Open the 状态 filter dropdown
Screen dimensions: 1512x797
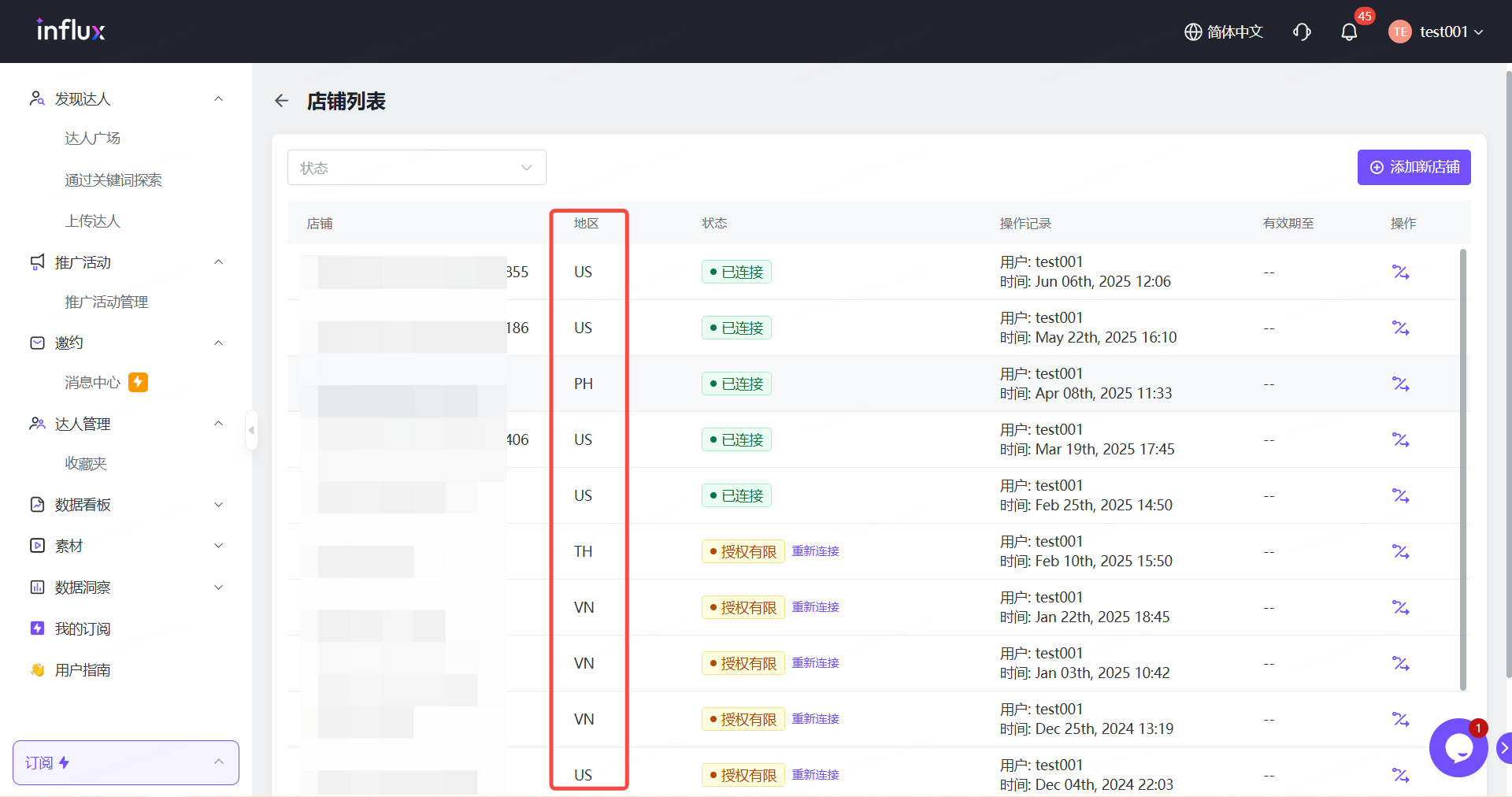(x=417, y=168)
